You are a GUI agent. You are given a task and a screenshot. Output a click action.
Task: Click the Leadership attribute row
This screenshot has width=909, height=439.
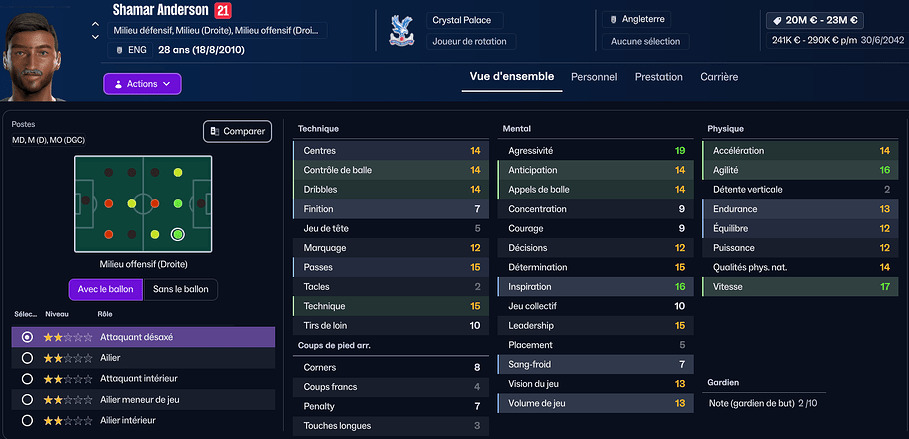[x=595, y=325]
